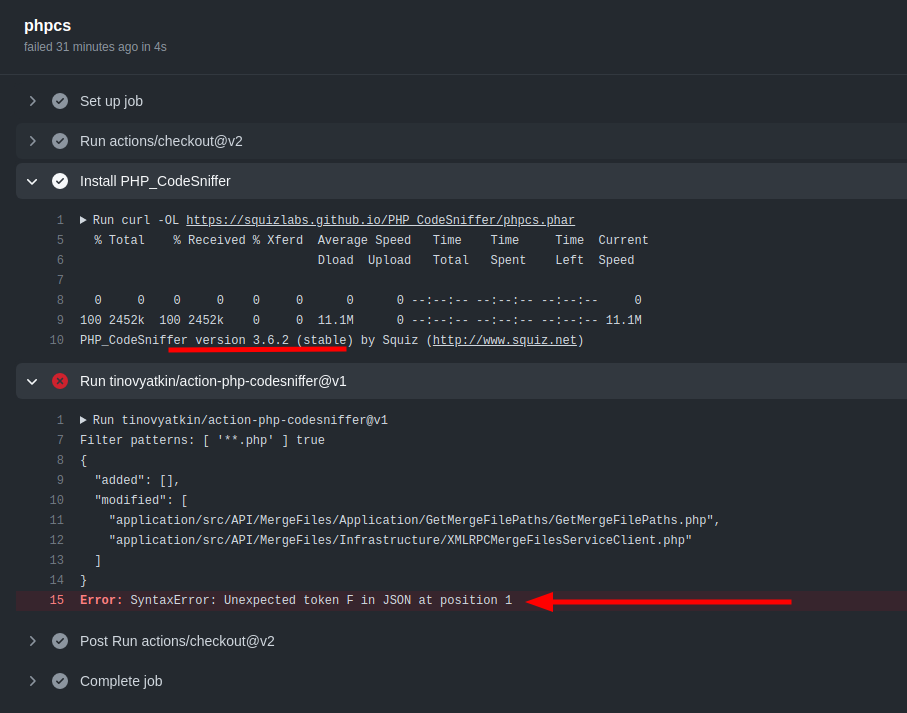Collapse the Run tinovyatkin/action-php-codesniffer@v1 step
Image resolution: width=907 pixels, height=713 pixels.
(32, 382)
